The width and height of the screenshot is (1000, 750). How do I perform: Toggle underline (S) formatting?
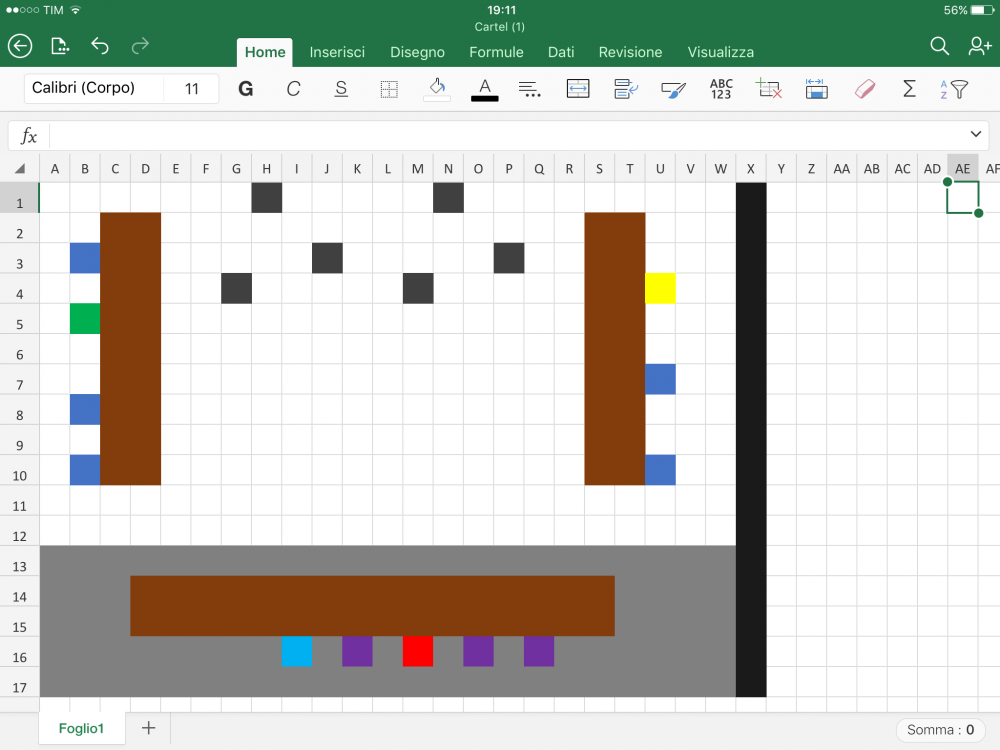(341, 89)
